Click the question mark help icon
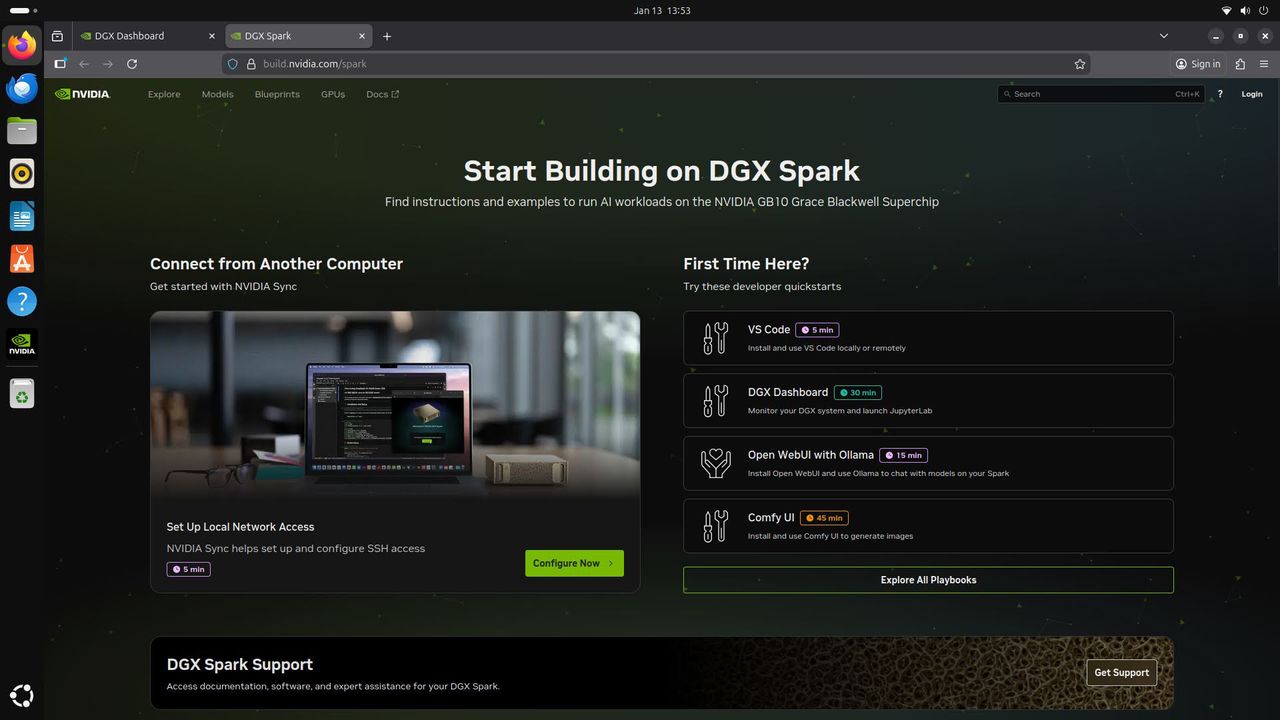1280x720 pixels. (1220, 94)
